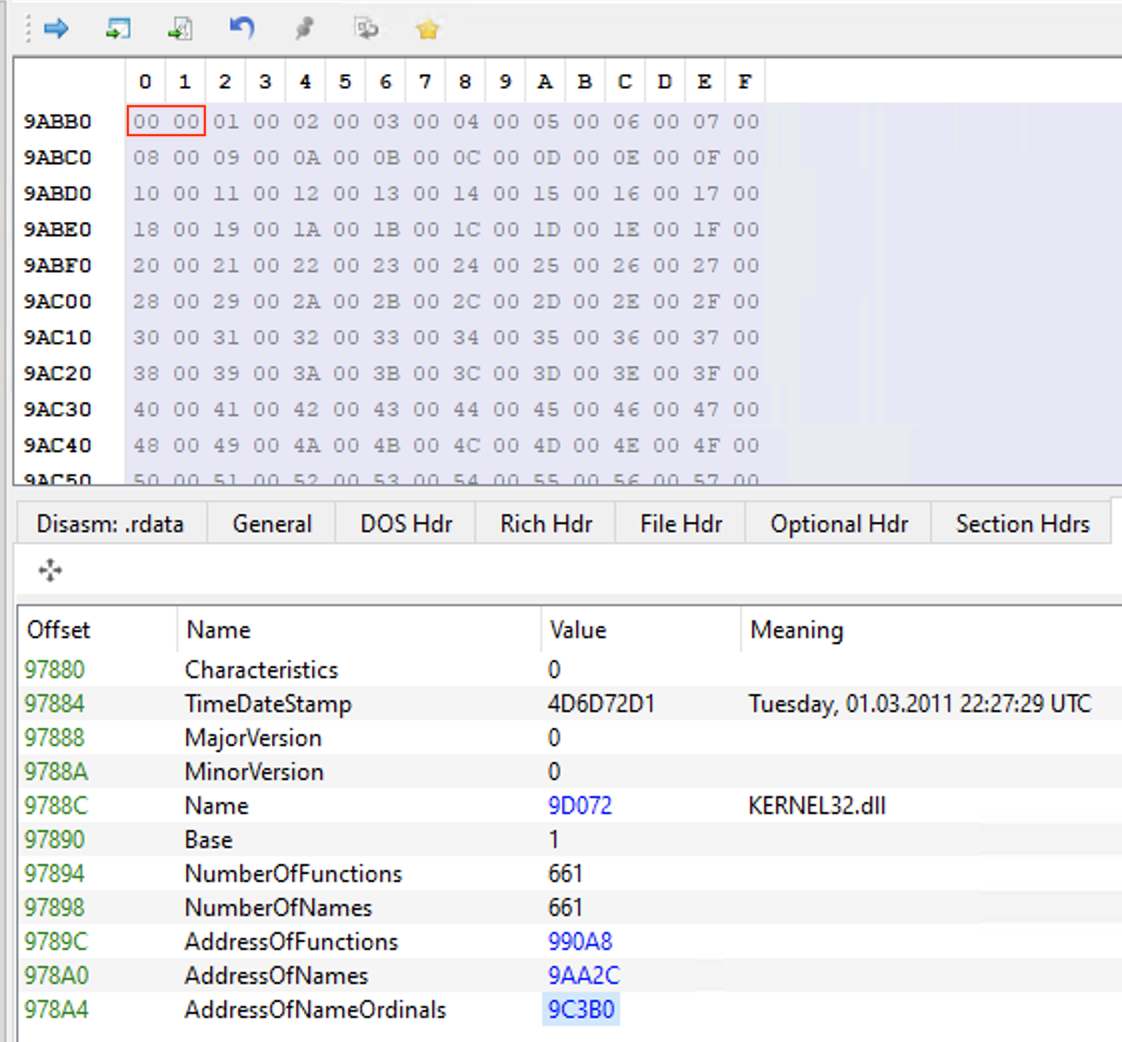Switch to the General tab

click(x=271, y=523)
